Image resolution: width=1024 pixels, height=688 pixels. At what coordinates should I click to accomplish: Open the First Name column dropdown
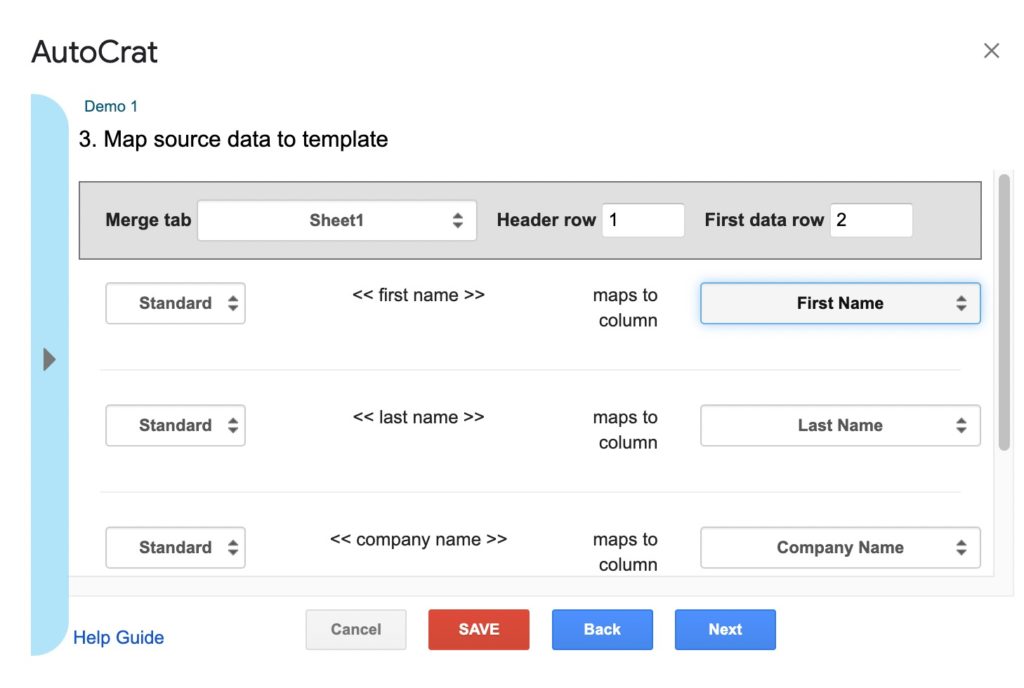[840, 303]
